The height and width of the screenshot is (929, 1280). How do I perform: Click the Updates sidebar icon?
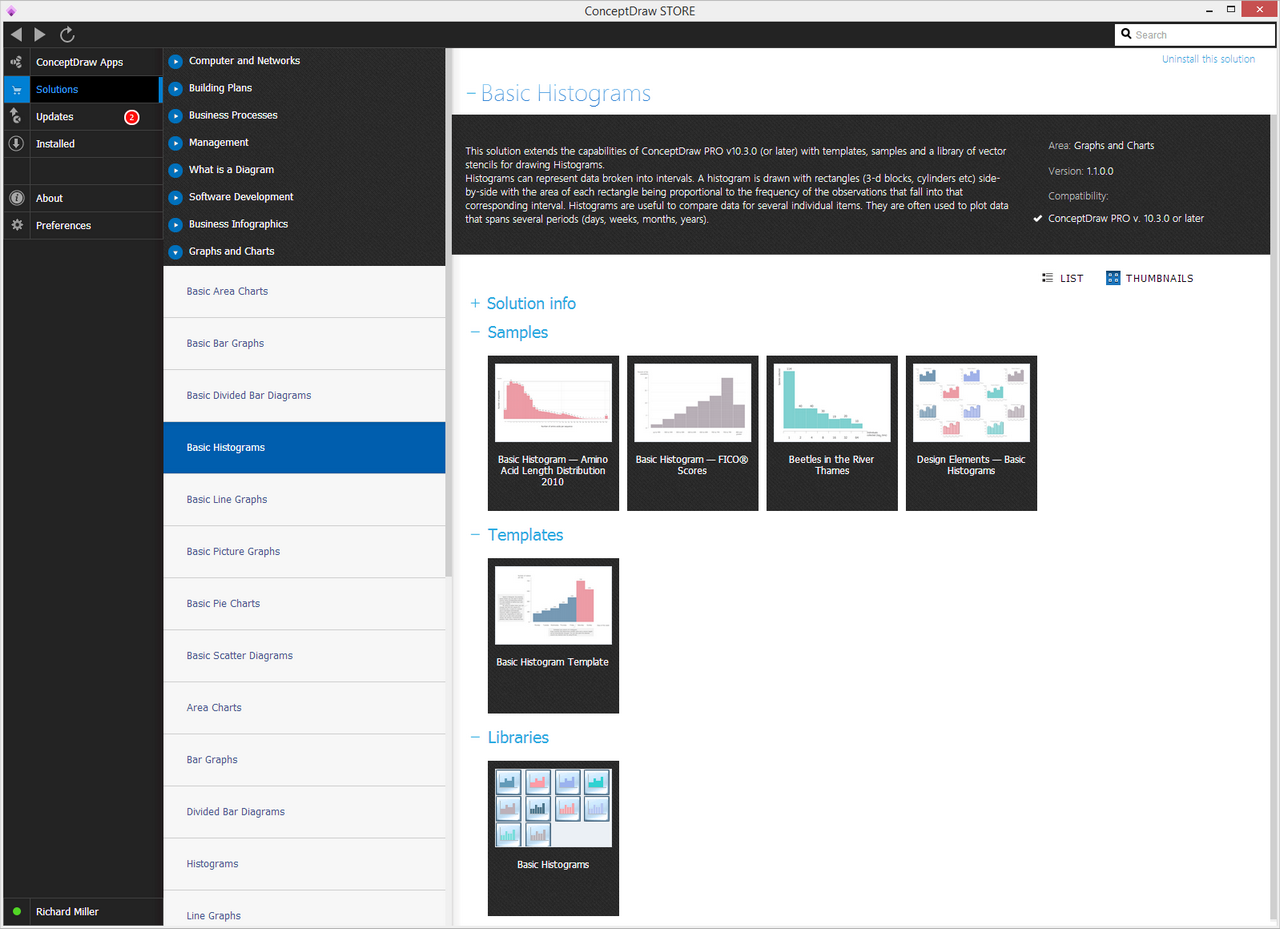(16, 116)
